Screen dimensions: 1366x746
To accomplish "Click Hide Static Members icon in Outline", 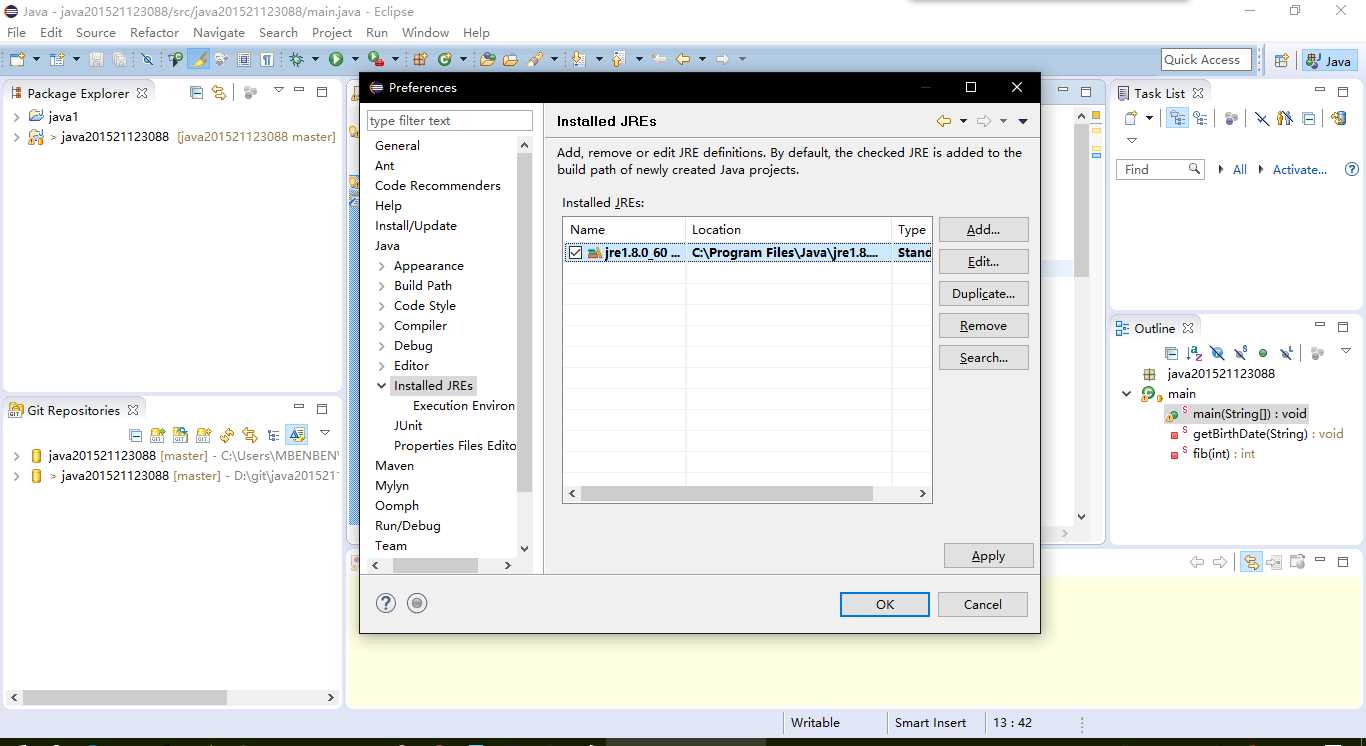I will tap(1240, 353).
